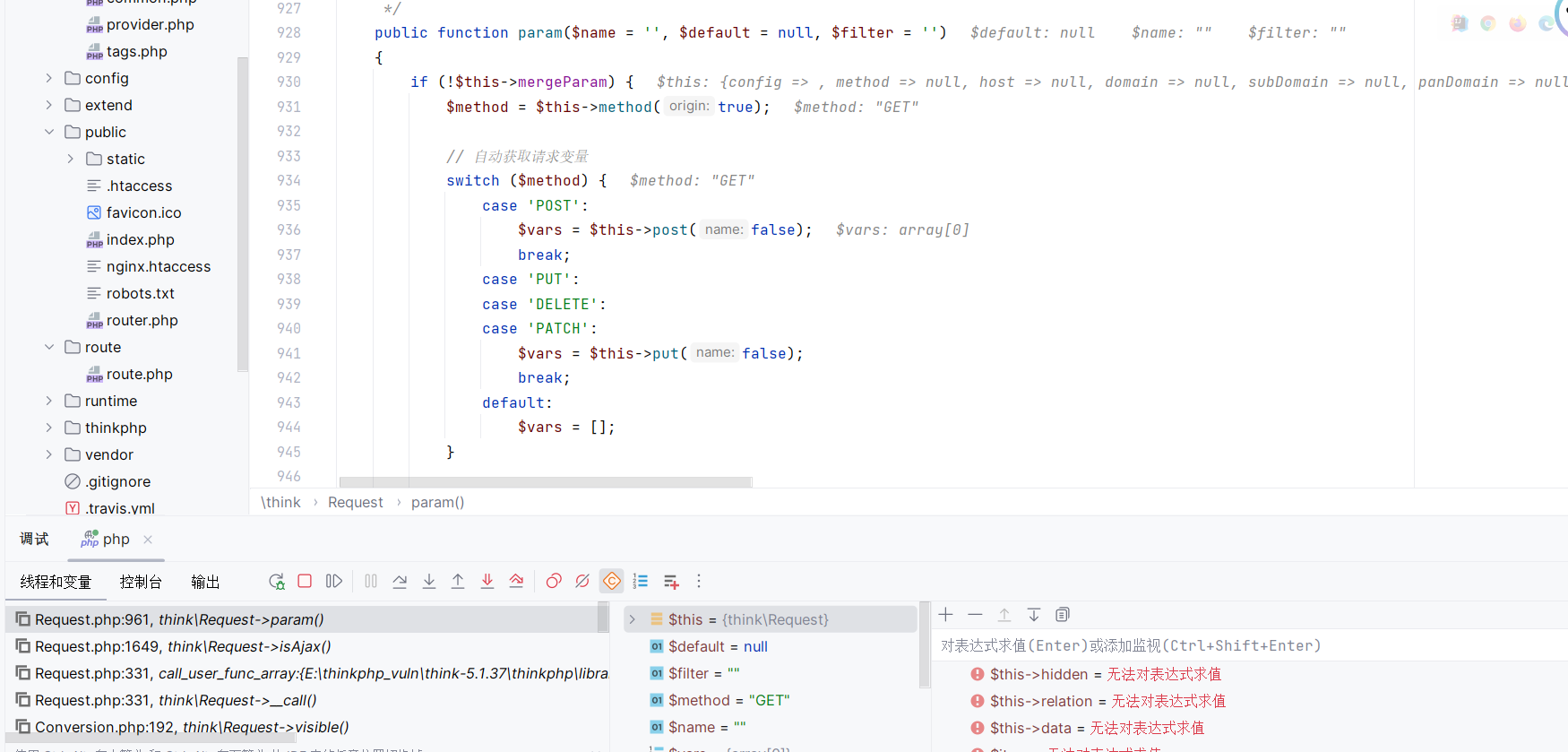Click the 调试 tool window label
This screenshot has width=1568, height=752.
coord(34,539)
